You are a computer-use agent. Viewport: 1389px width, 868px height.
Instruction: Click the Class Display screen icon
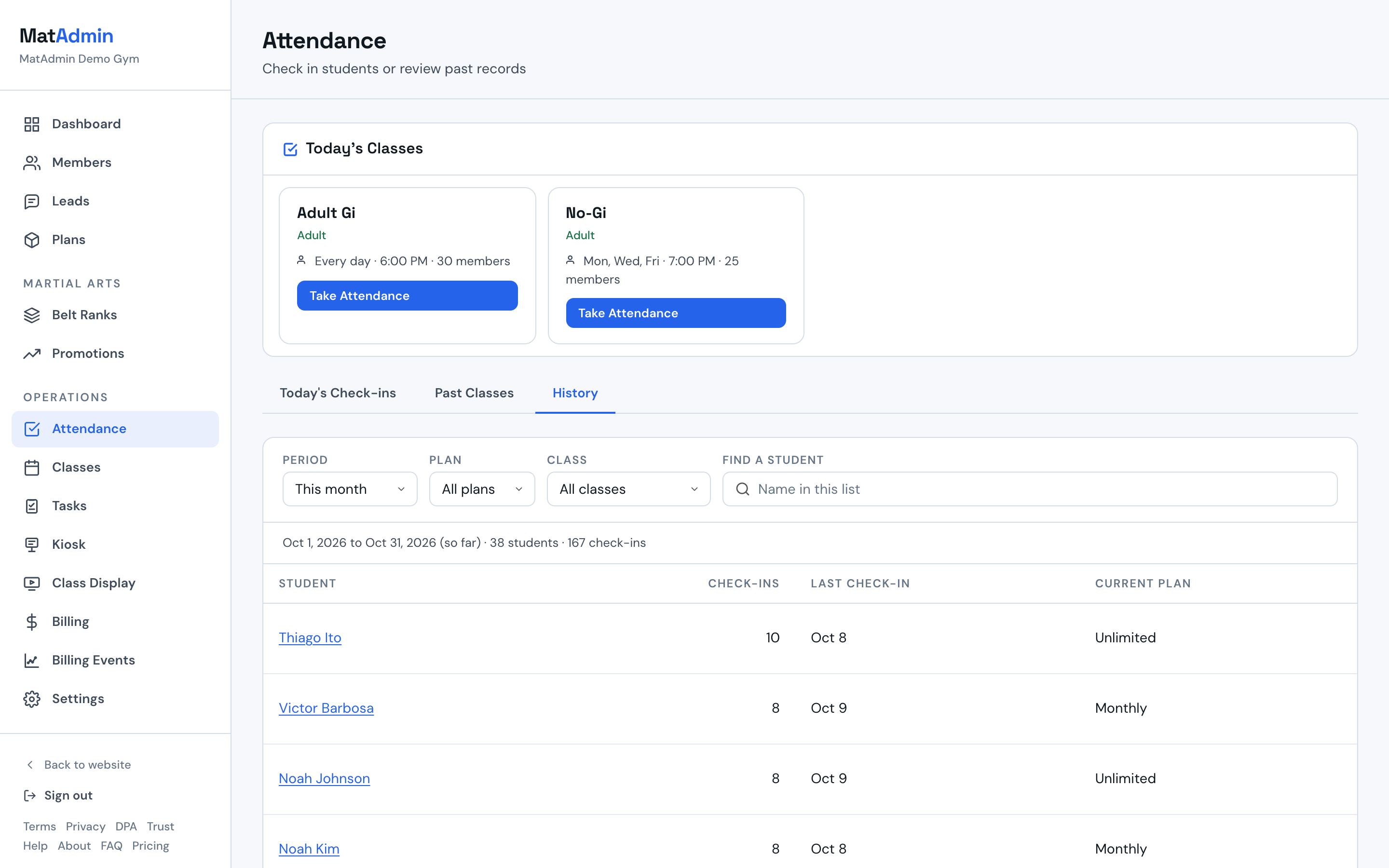(31, 583)
